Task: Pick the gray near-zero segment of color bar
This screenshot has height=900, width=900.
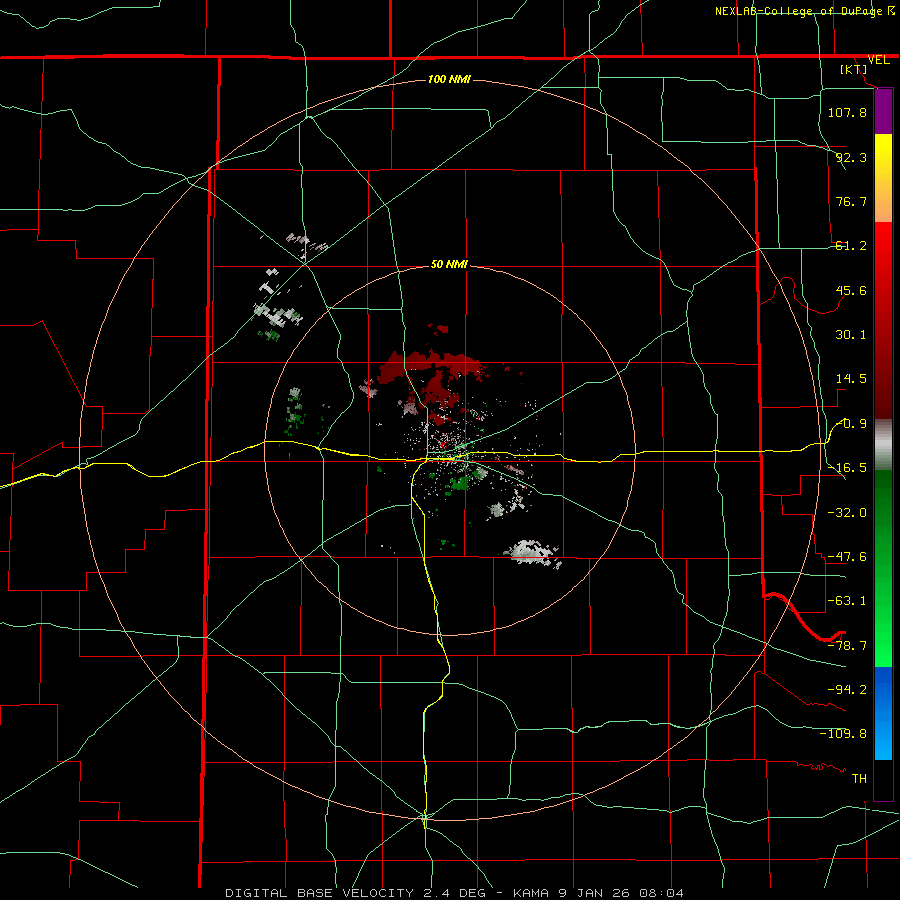Action: click(883, 444)
